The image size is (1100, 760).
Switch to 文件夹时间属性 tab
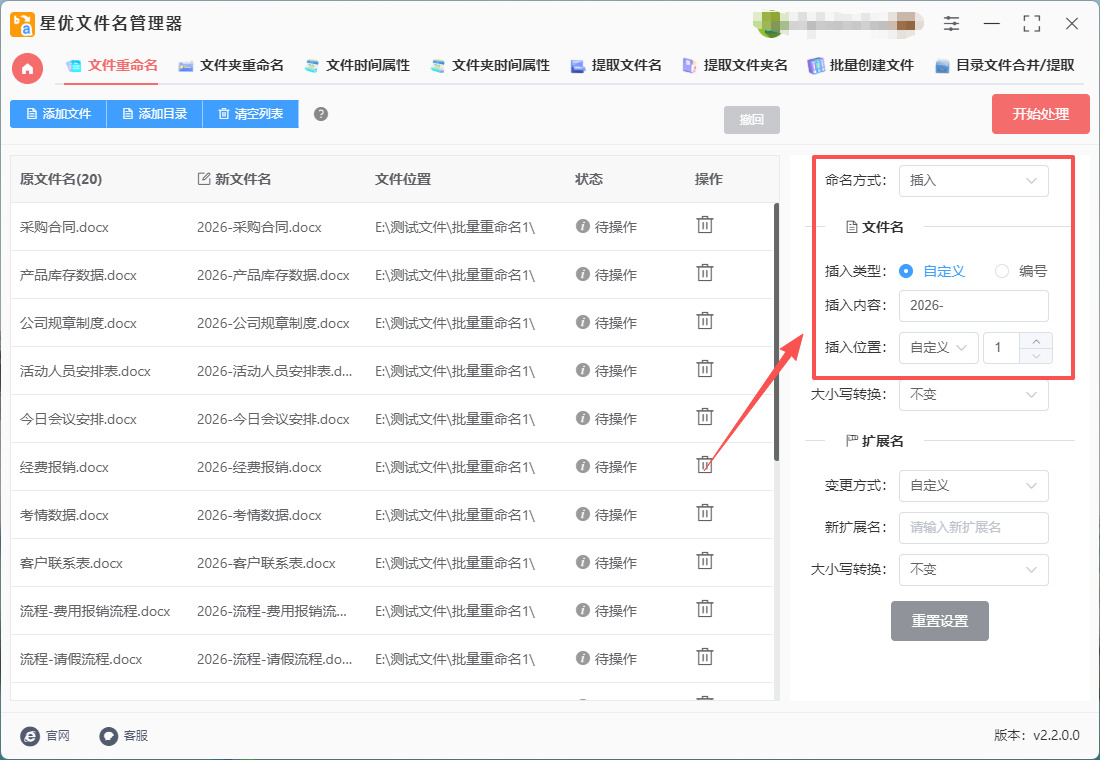pos(490,66)
